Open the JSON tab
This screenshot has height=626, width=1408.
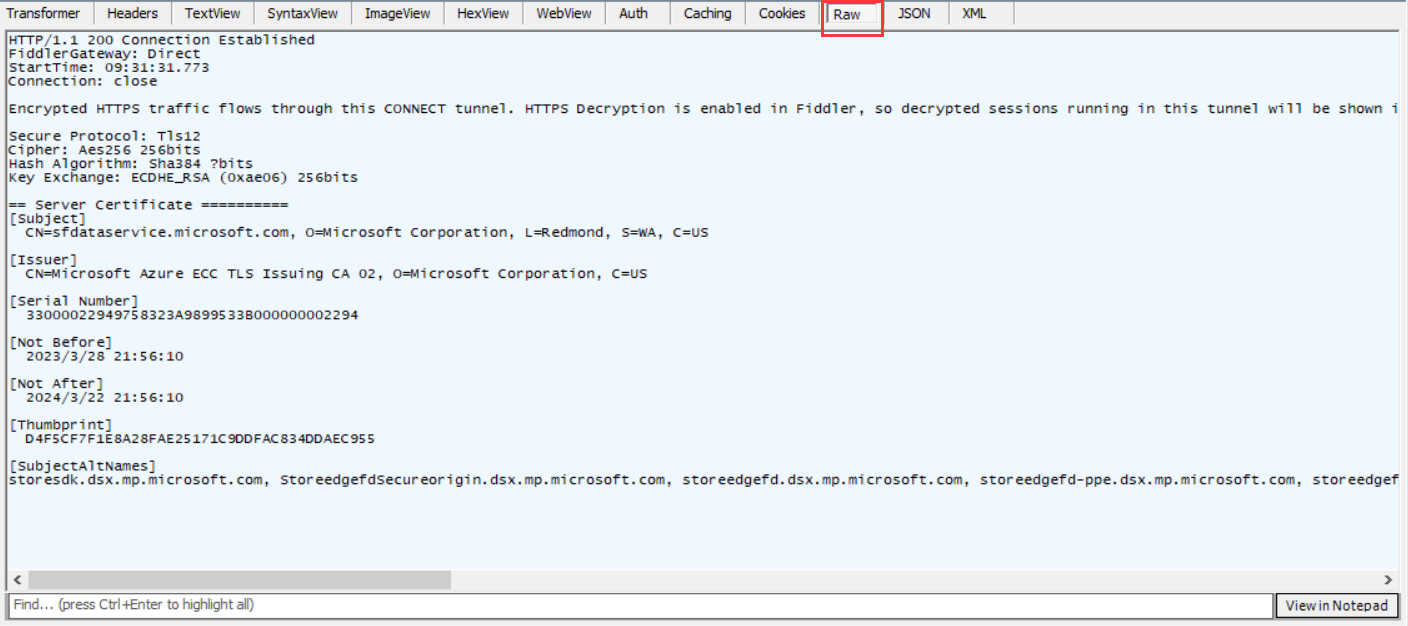(x=913, y=13)
